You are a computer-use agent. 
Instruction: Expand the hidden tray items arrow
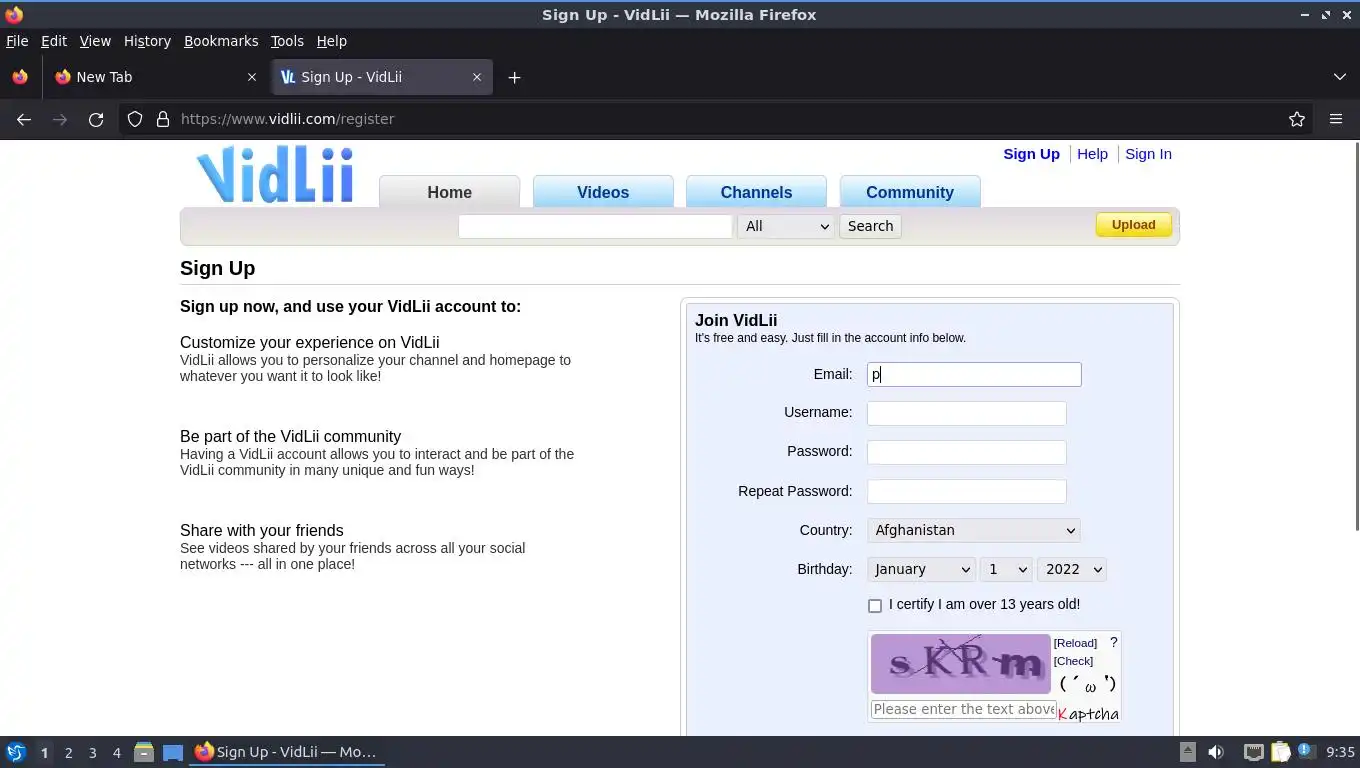pyautogui.click(x=1187, y=752)
